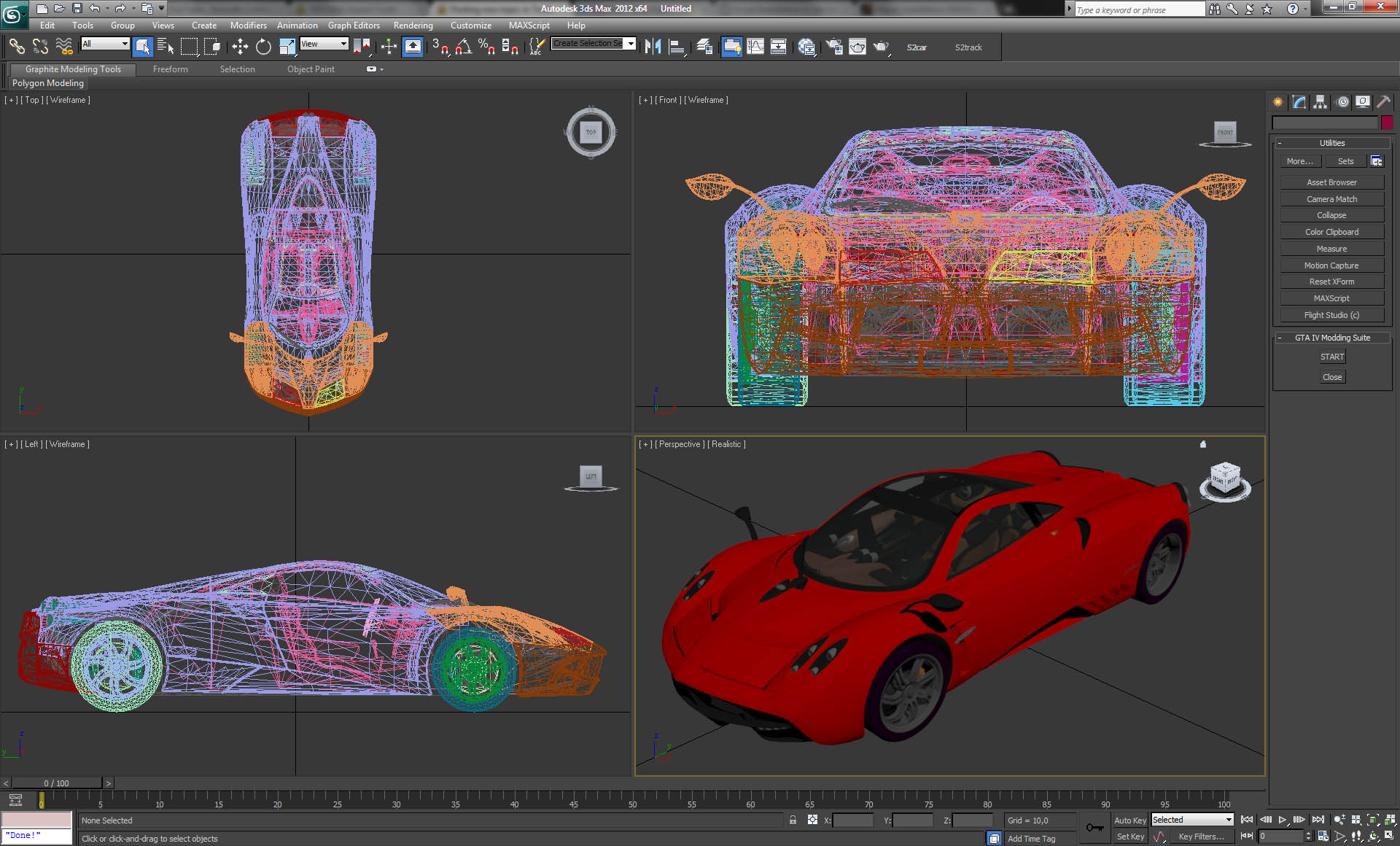Open the Curve Editor
1400x846 pixels.
pos(755,46)
